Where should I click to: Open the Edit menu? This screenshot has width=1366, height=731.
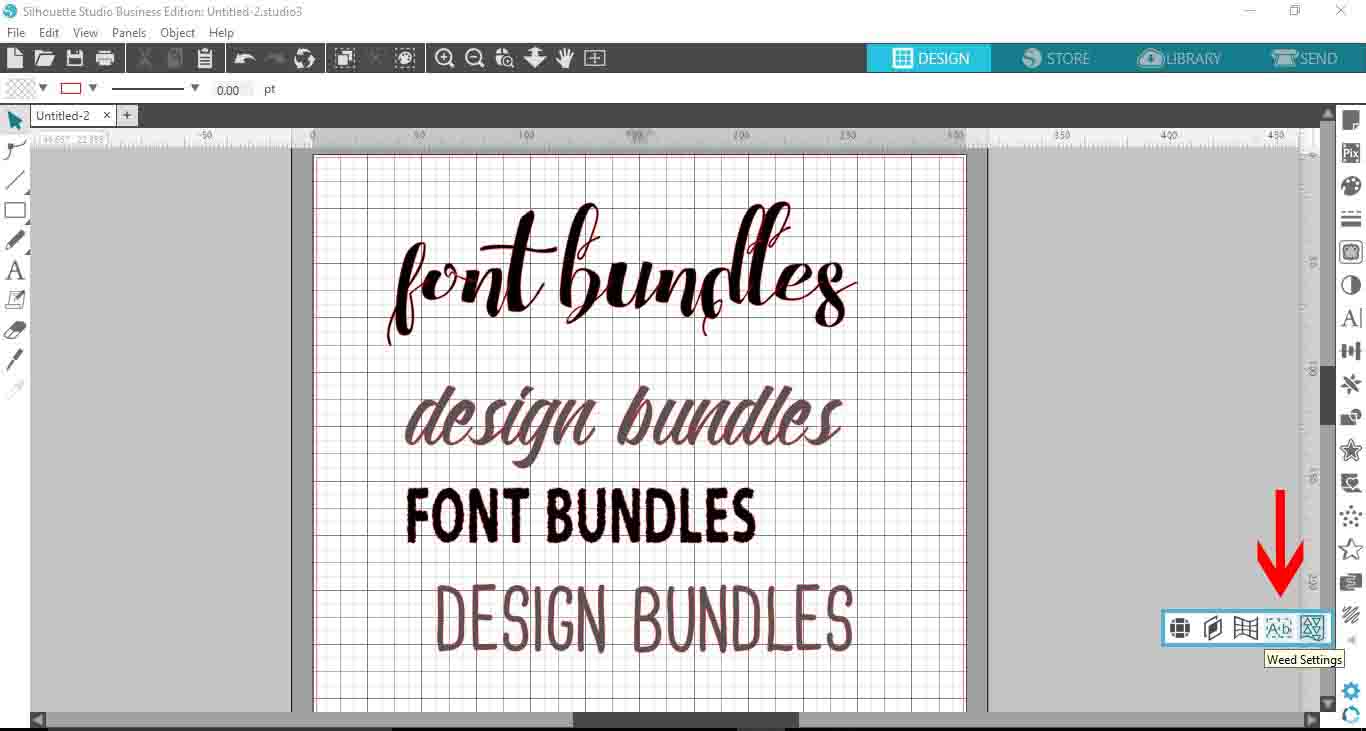tap(49, 33)
